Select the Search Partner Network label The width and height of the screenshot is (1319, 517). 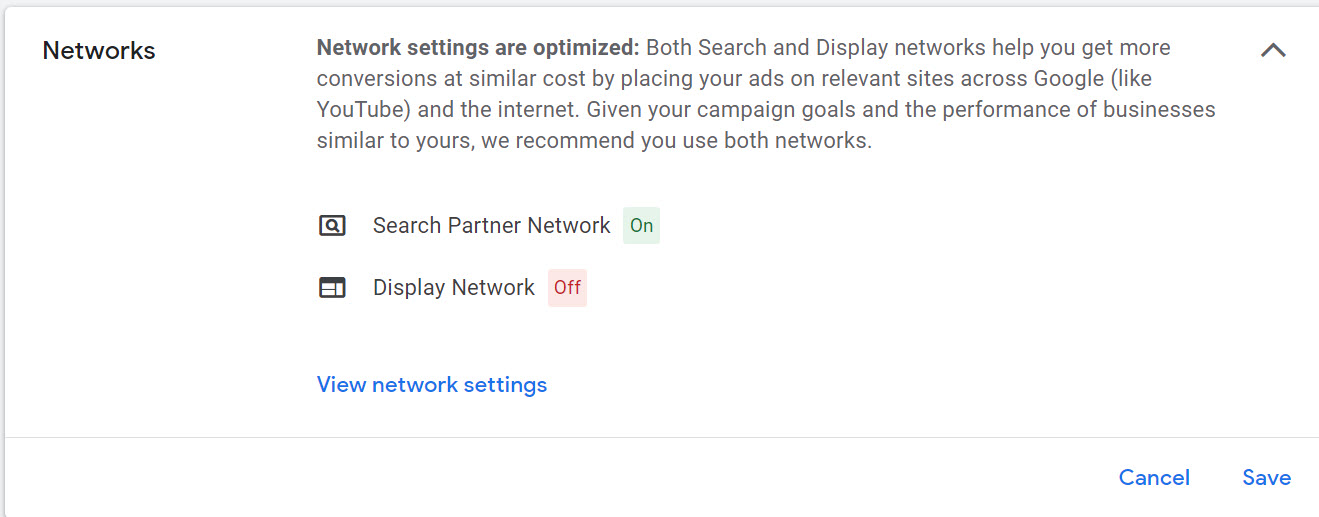tap(491, 226)
